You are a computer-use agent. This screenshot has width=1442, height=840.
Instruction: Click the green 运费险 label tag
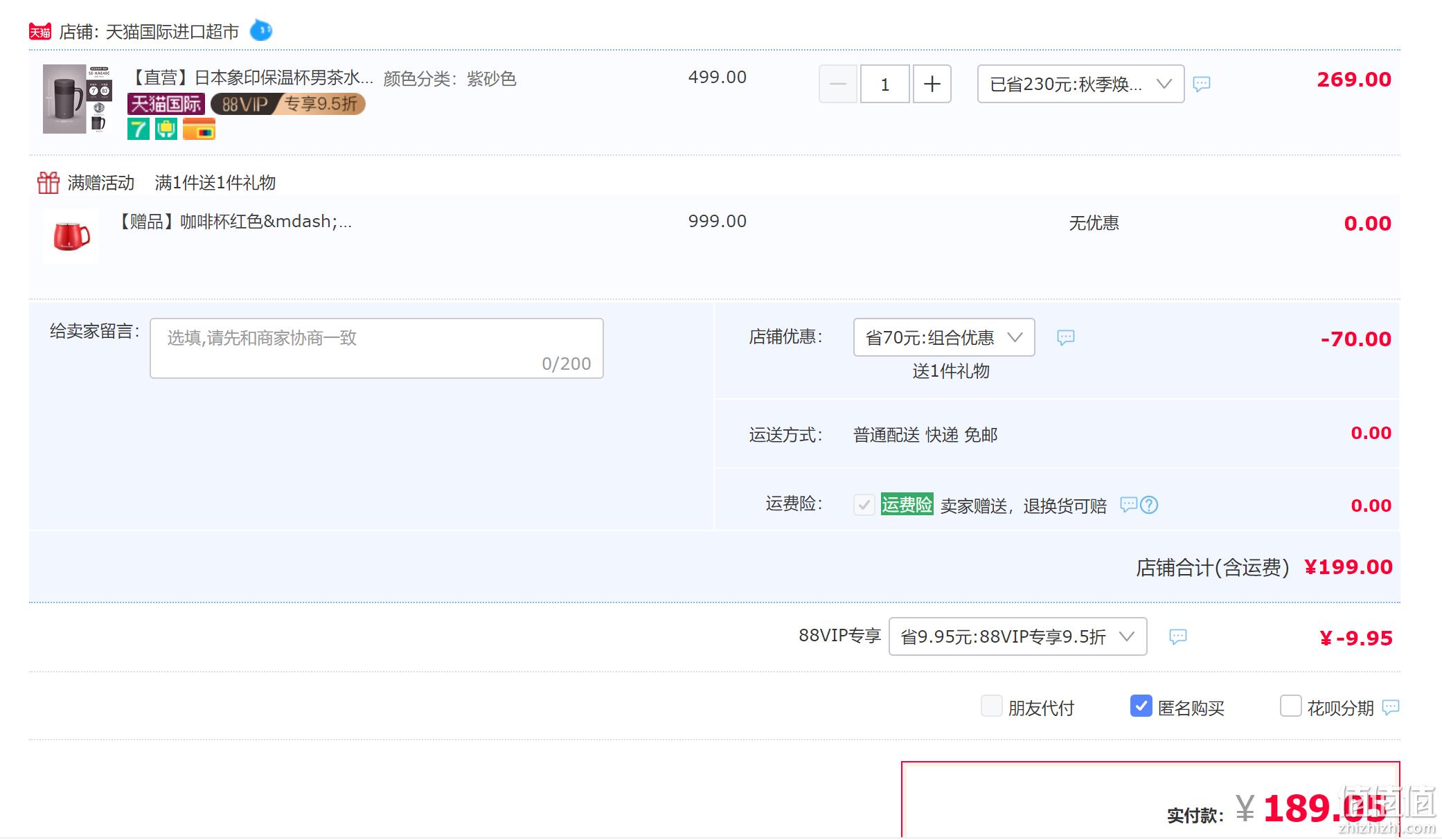tap(907, 504)
